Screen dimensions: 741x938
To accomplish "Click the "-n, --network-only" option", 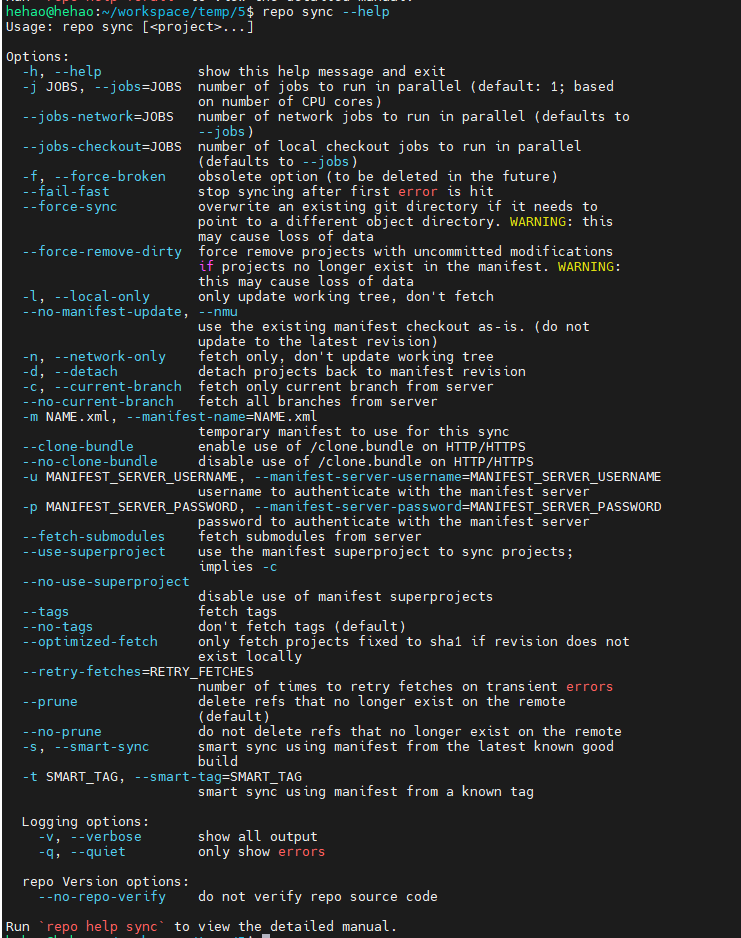I will point(94,356).
